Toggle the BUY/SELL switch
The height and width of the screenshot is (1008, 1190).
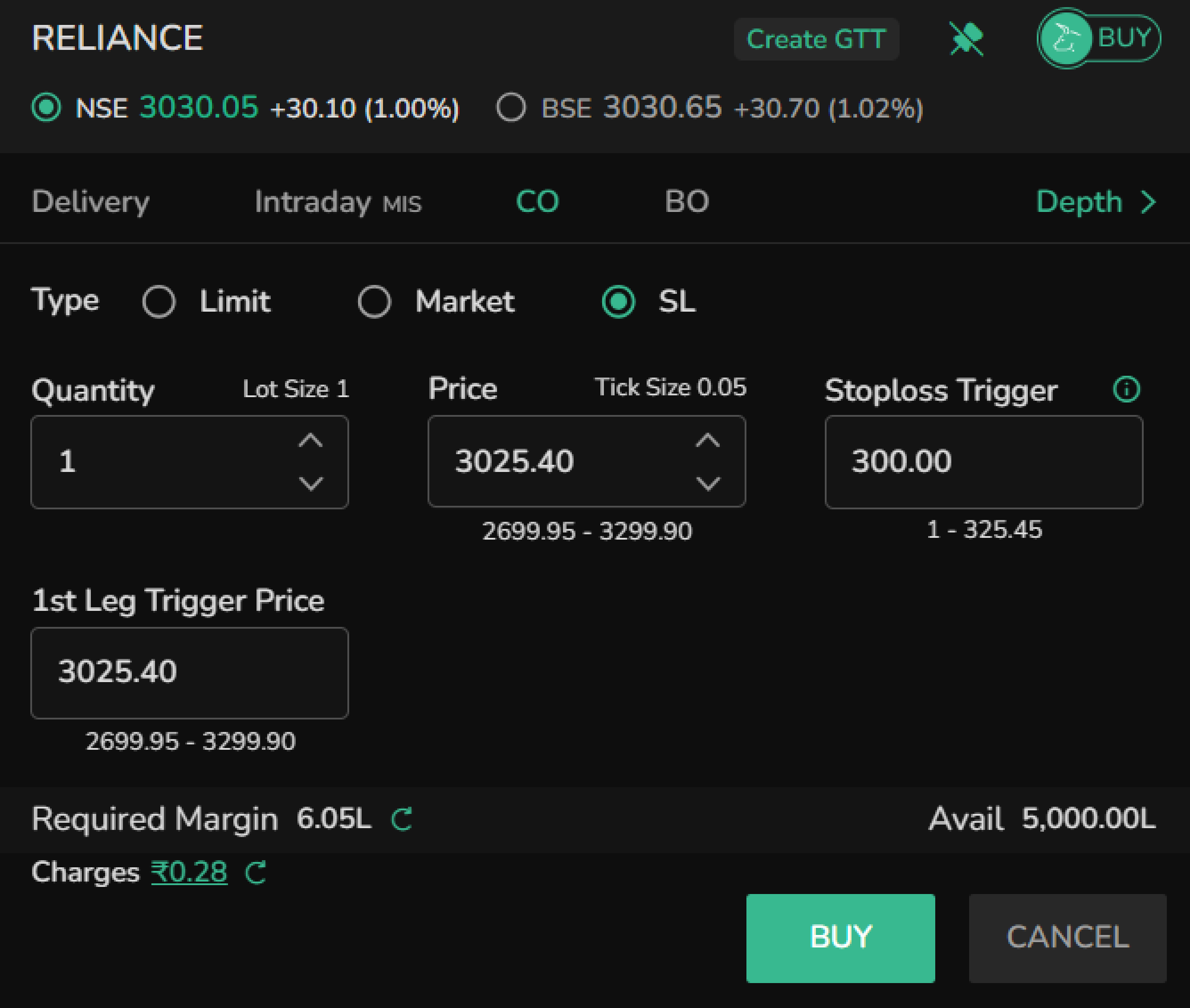(1099, 38)
